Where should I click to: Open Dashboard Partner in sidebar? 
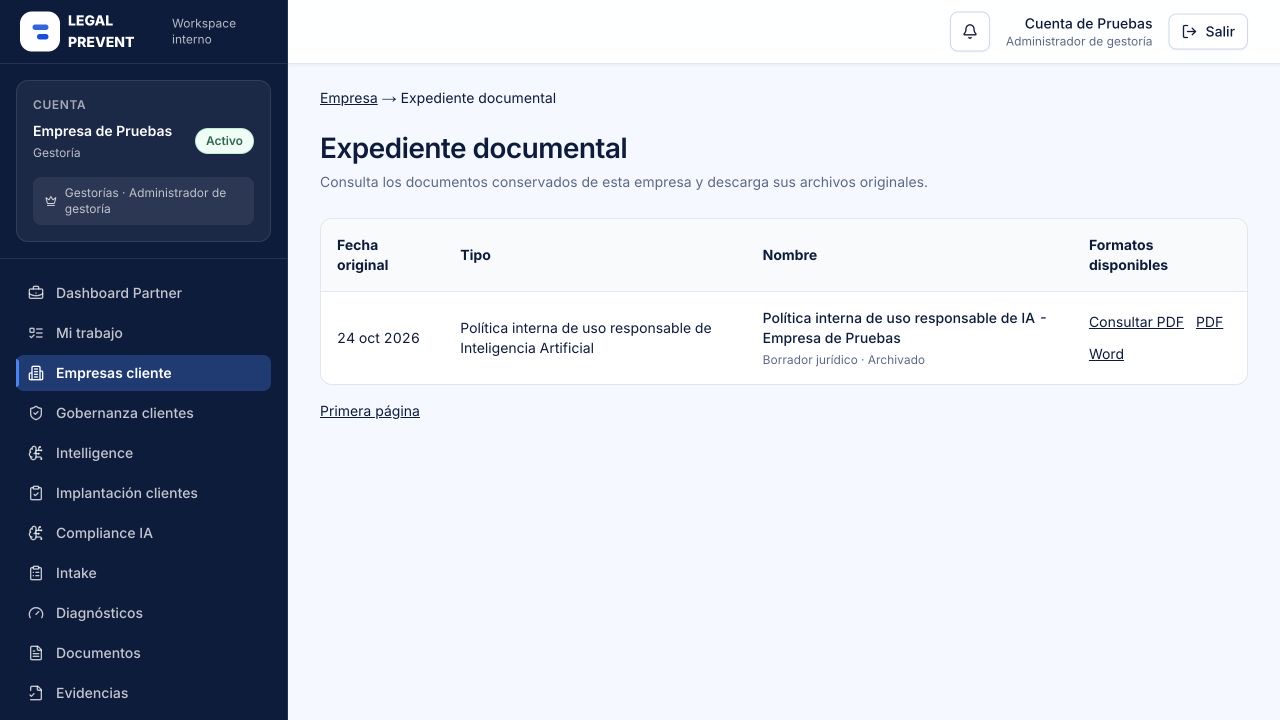click(x=144, y=293)
